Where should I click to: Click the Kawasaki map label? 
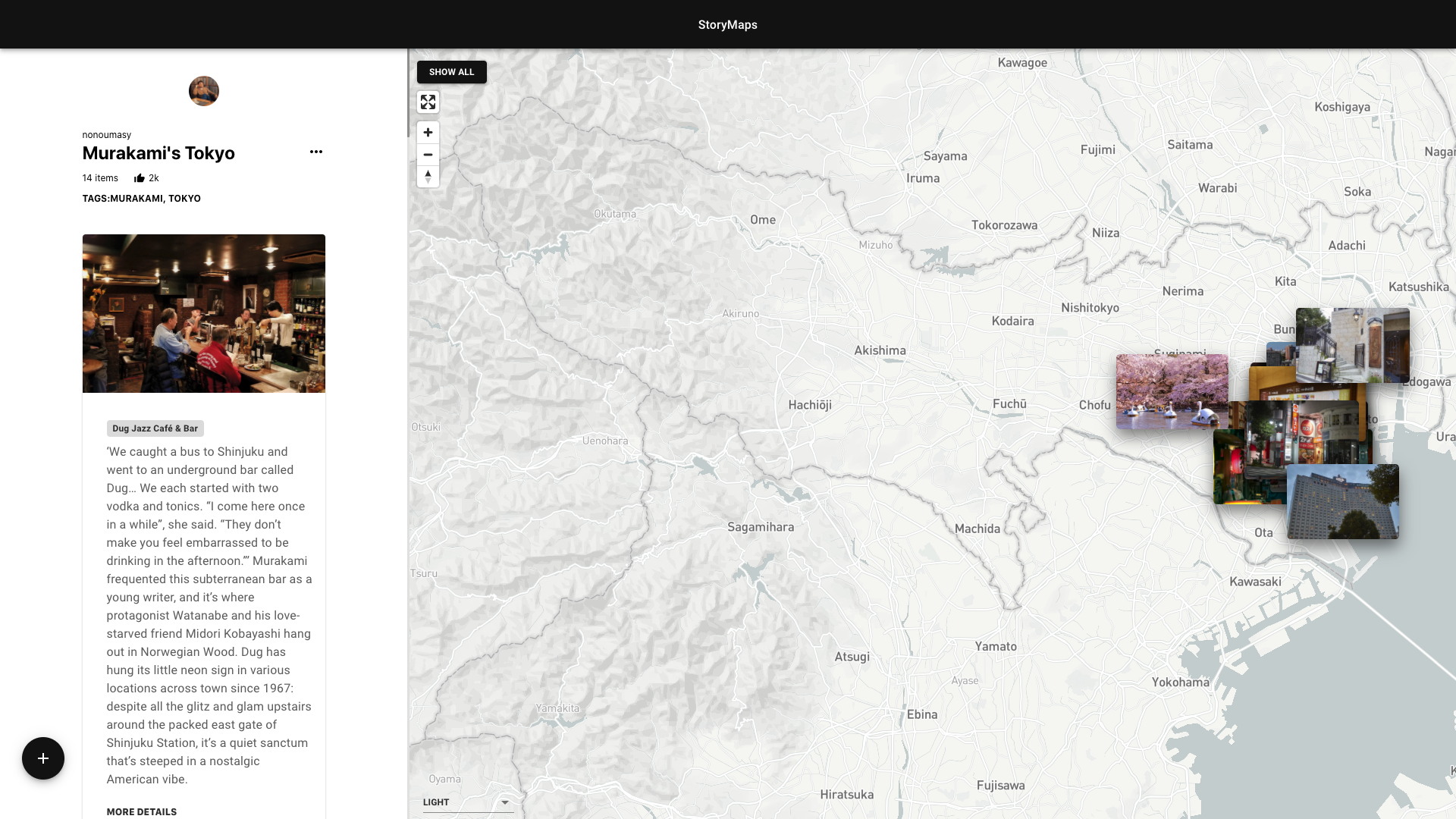point(1255,582)
